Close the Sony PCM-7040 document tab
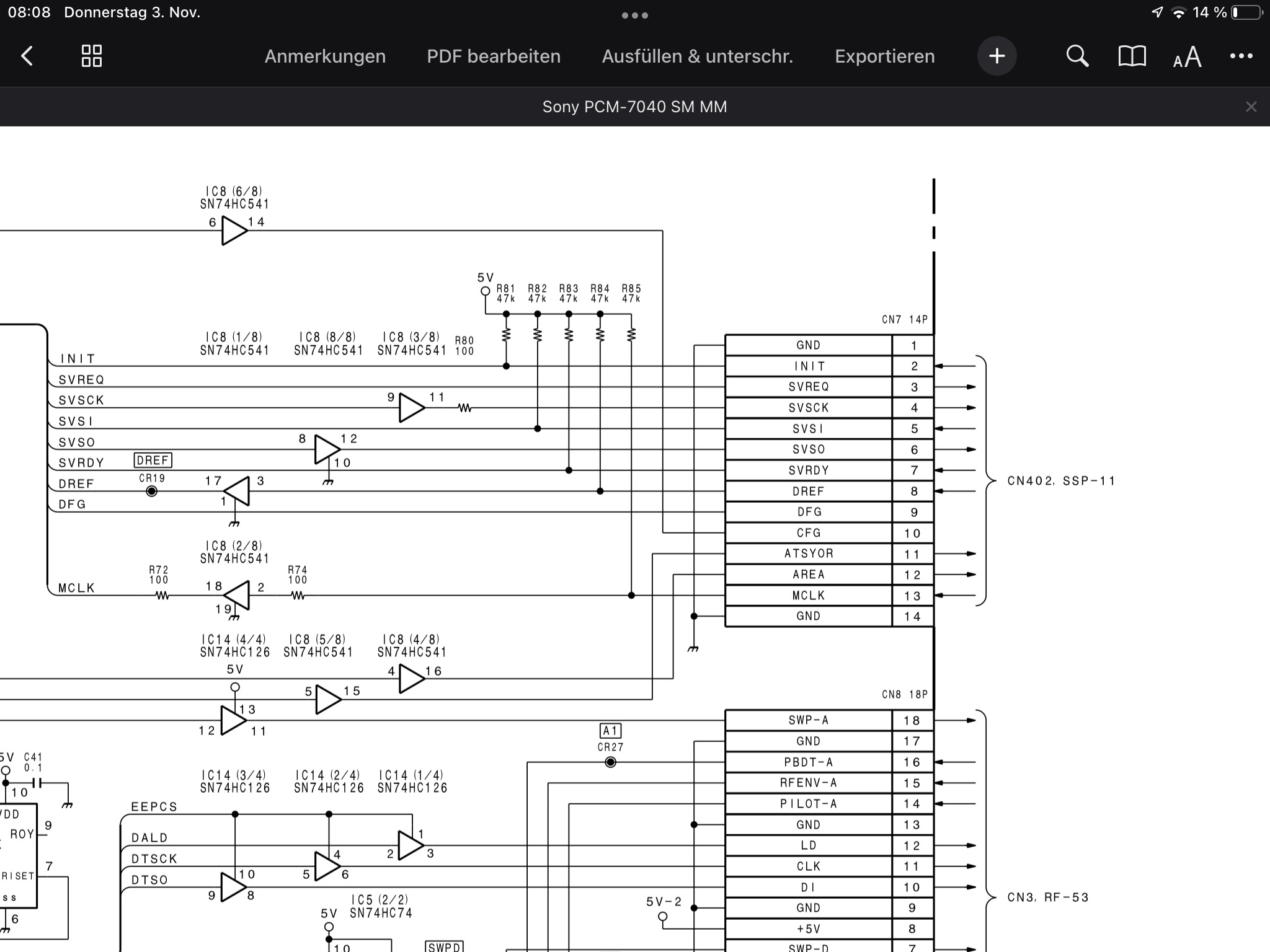The image size is (1270, 952). point(1251,107)
